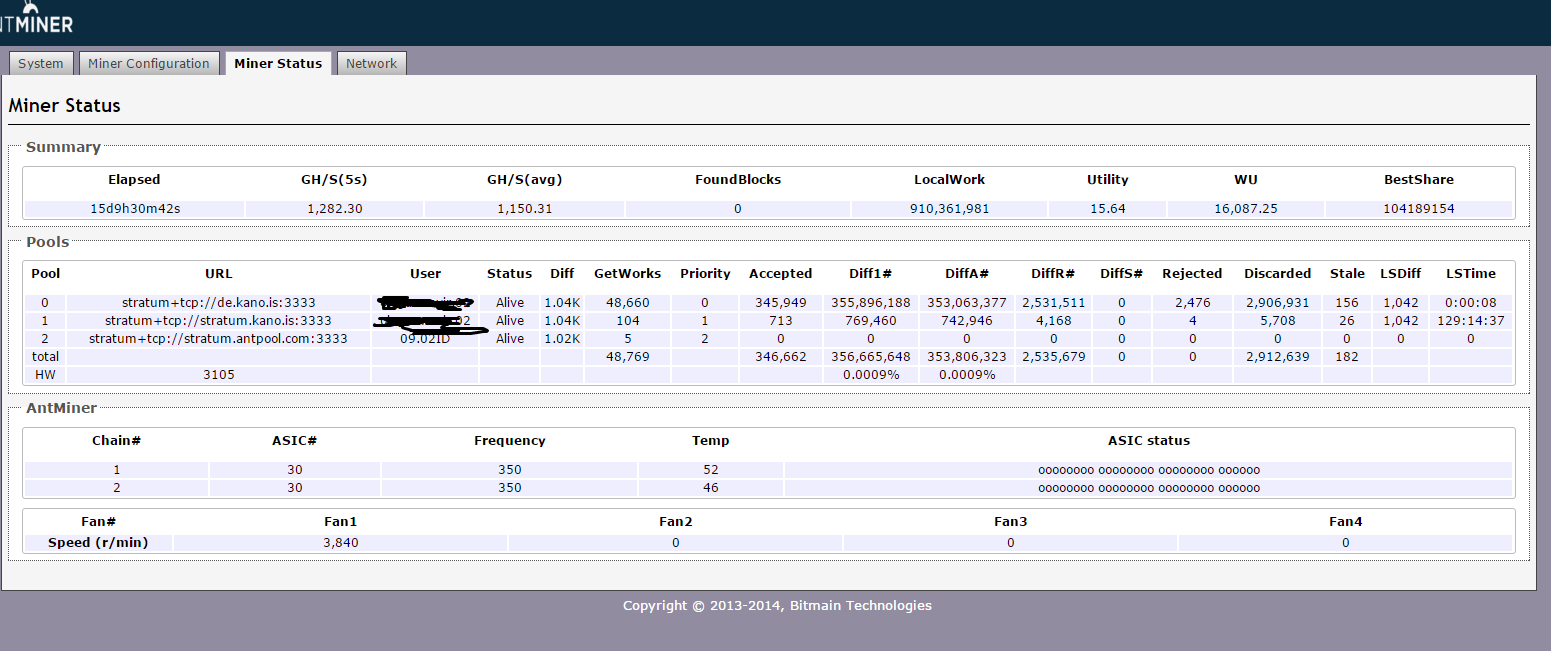Go to the Network tab
This screenshot has width=1551, height=651.
tap(371, 63)
